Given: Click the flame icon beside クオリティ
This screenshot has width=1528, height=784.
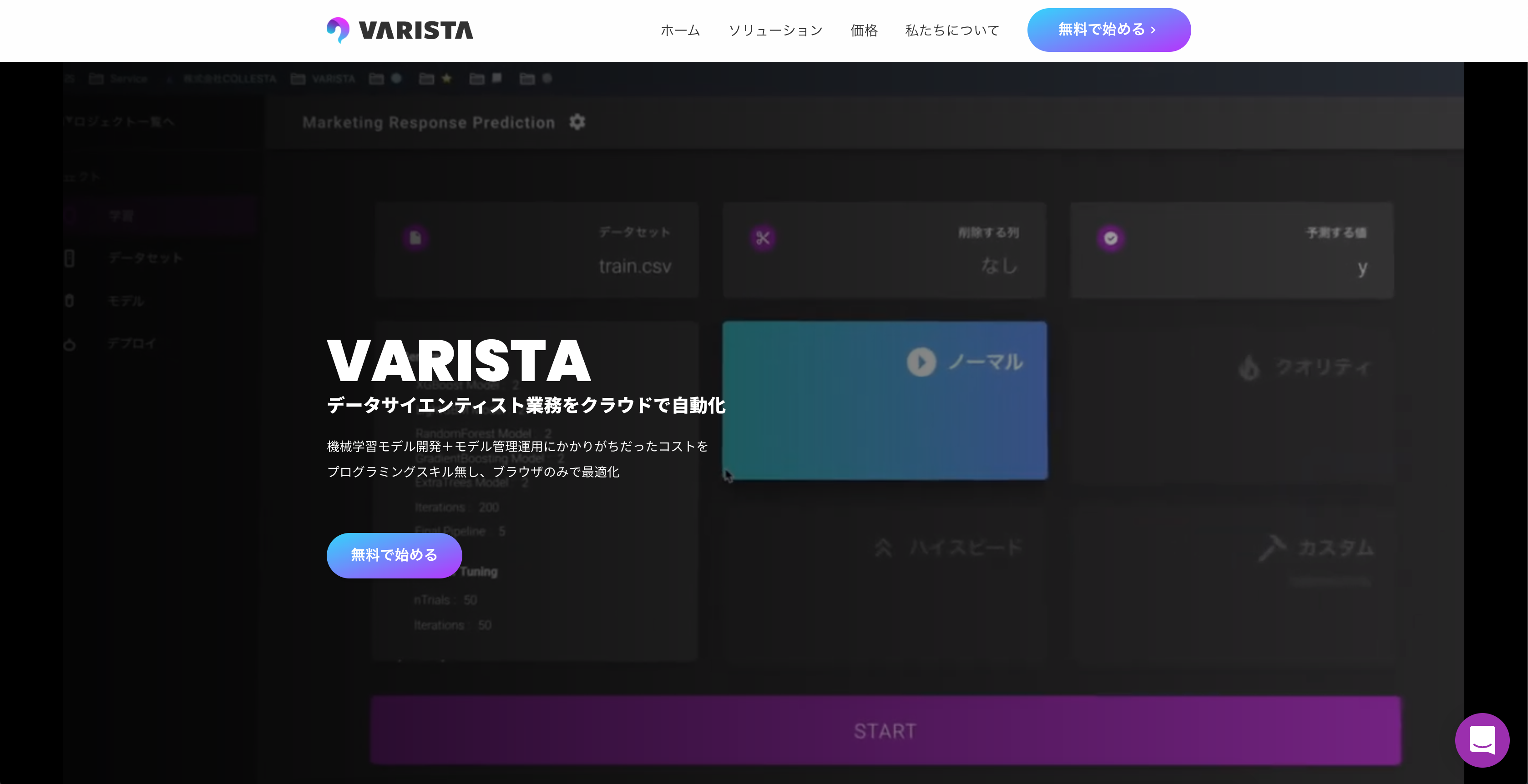Looking at the screenshot, I should click(x=1249, y=368).
